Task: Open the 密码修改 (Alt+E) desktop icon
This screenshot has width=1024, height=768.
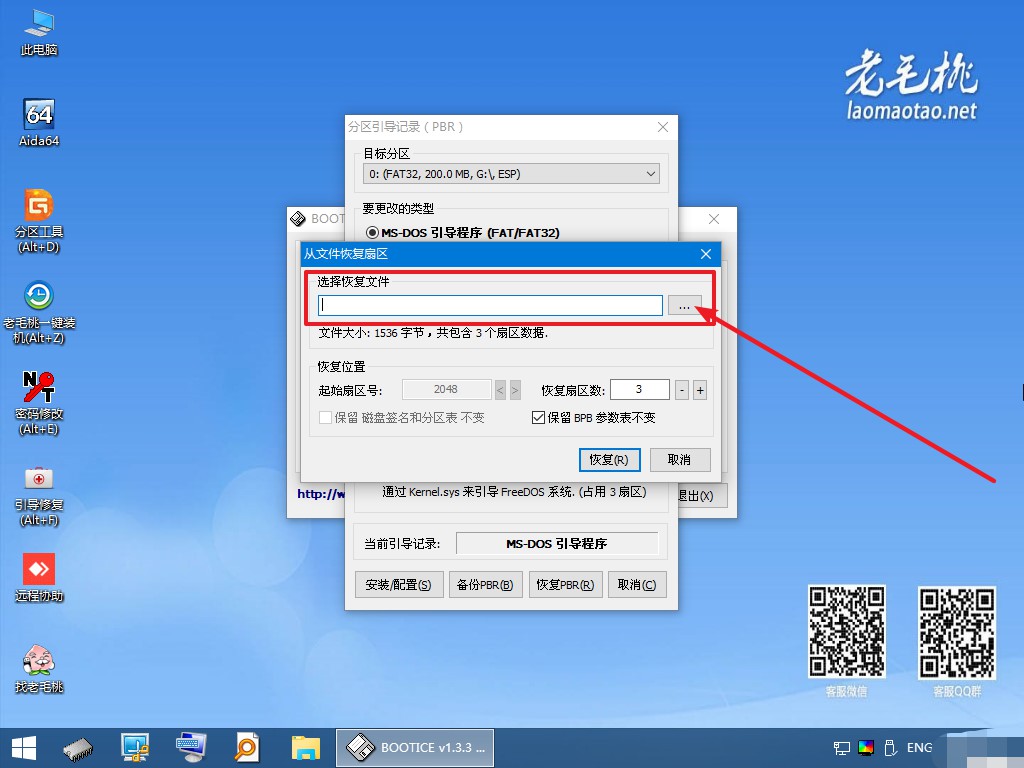Action: tap(39, 403)
